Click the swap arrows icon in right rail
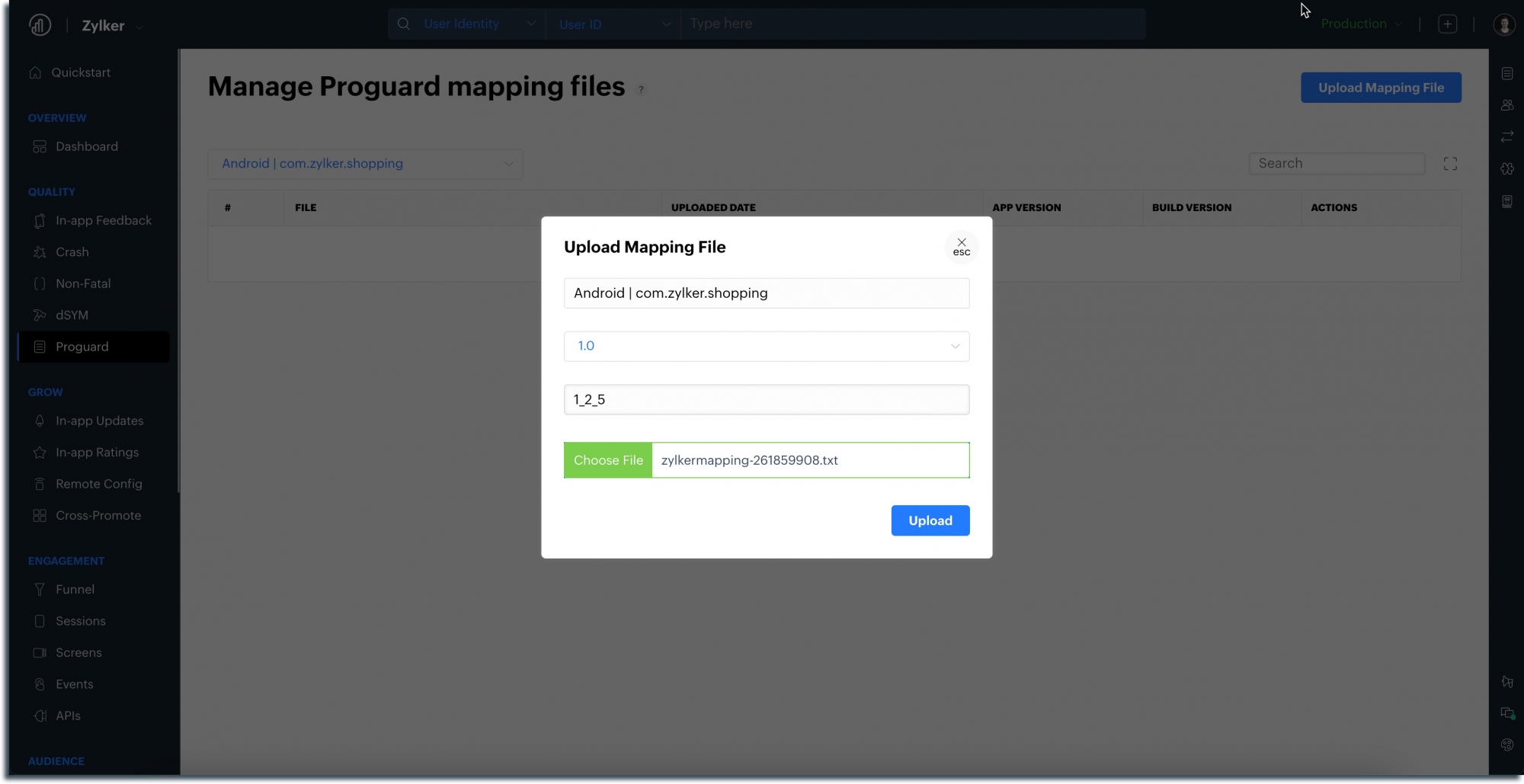The height and width of the screenshot is (784, 1524). [x=1507, y=137]
